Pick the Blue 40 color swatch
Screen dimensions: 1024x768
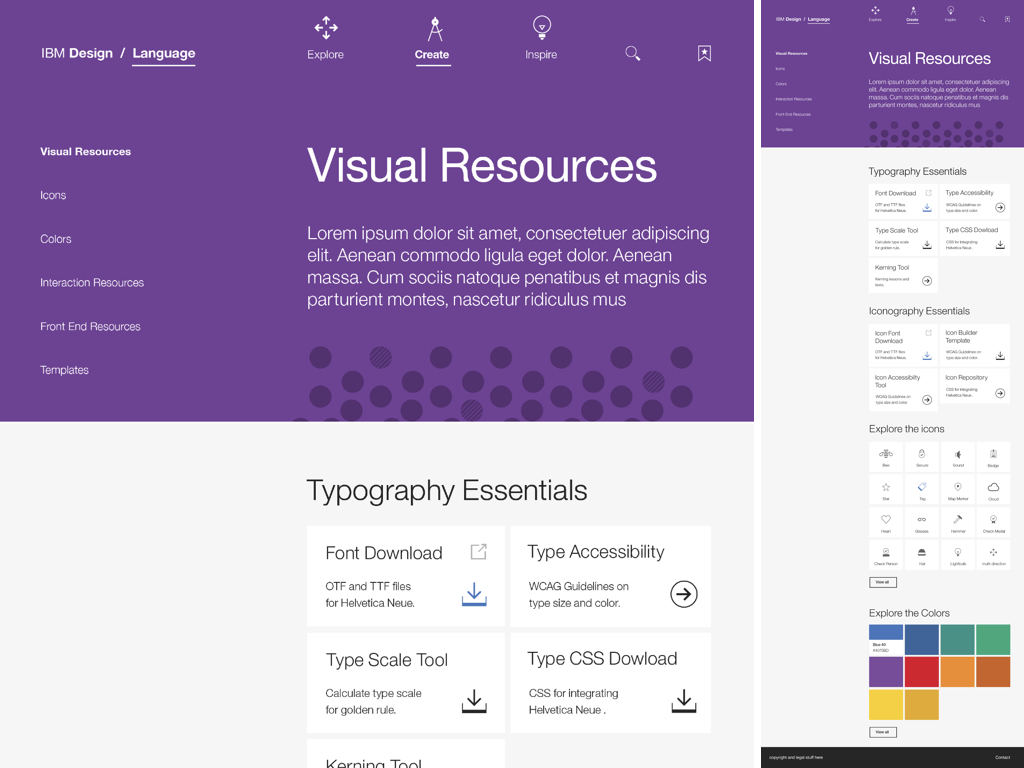click(886, 639)
